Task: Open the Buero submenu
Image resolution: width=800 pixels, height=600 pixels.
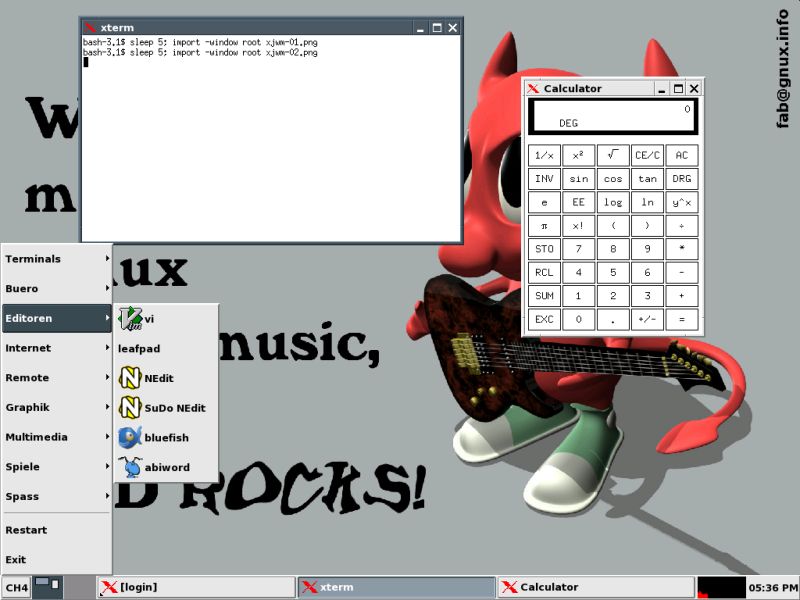Action: point(57,288)
